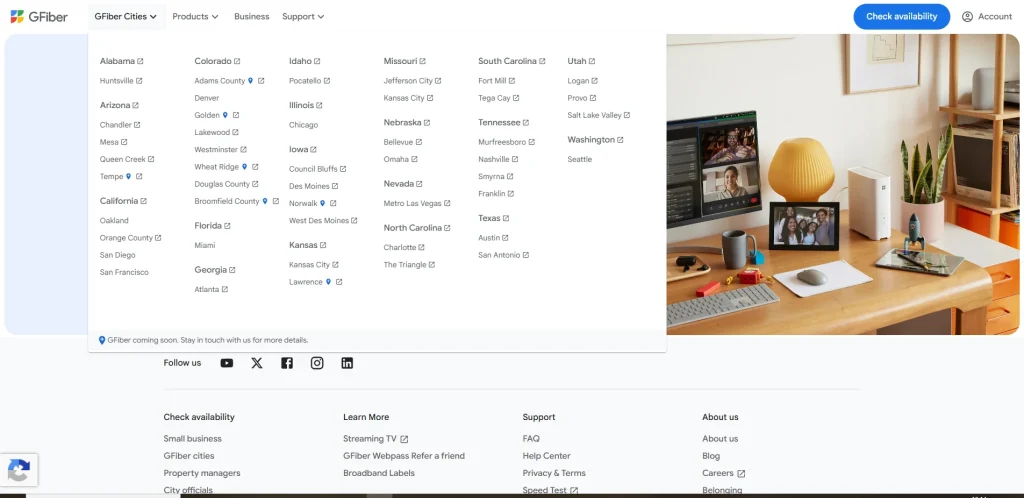Screen dimensions: 1024x498
Task: Select the Arizona state heading
Action: point(115,105)
